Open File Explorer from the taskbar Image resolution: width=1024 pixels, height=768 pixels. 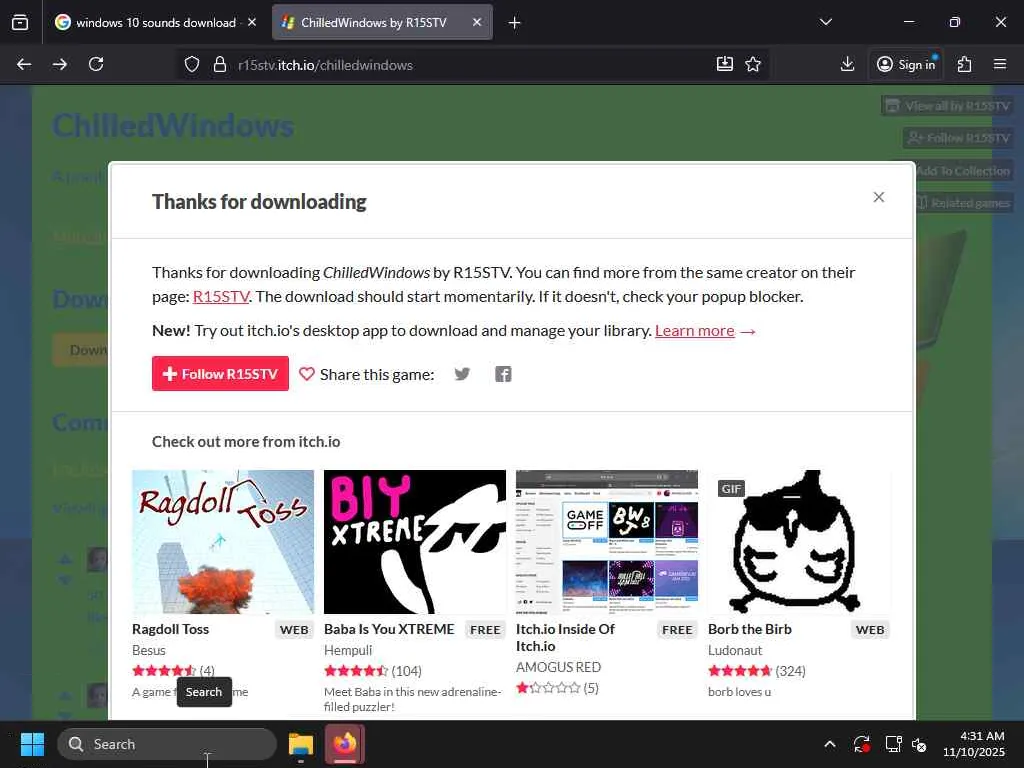click(301, 744)
